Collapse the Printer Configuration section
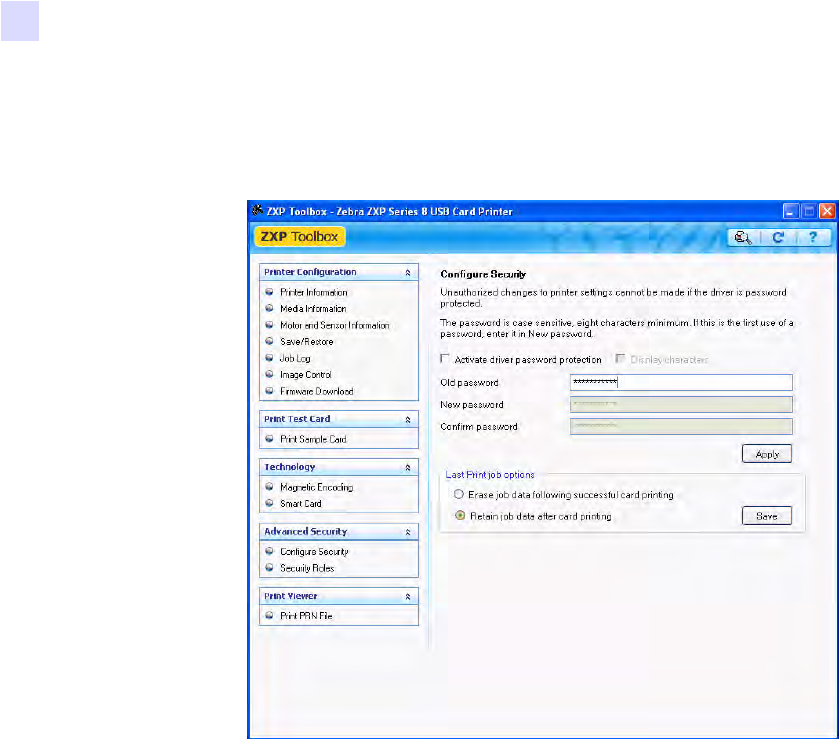 408,272
